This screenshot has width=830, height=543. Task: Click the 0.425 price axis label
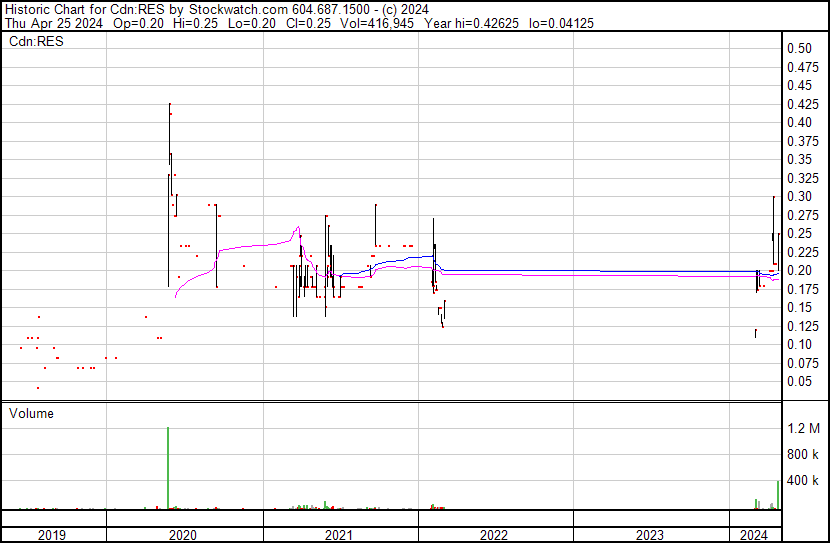pos(801,104)
